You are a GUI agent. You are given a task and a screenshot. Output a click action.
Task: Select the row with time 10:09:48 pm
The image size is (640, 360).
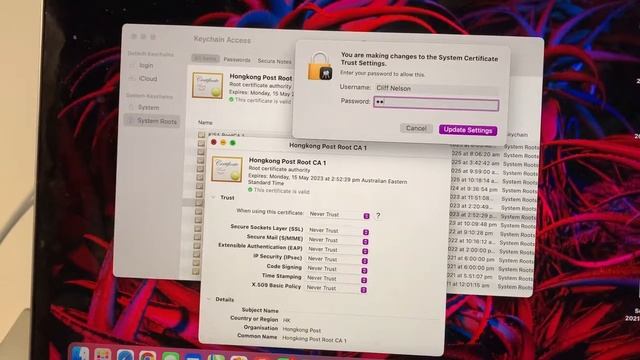pos(491,225)
